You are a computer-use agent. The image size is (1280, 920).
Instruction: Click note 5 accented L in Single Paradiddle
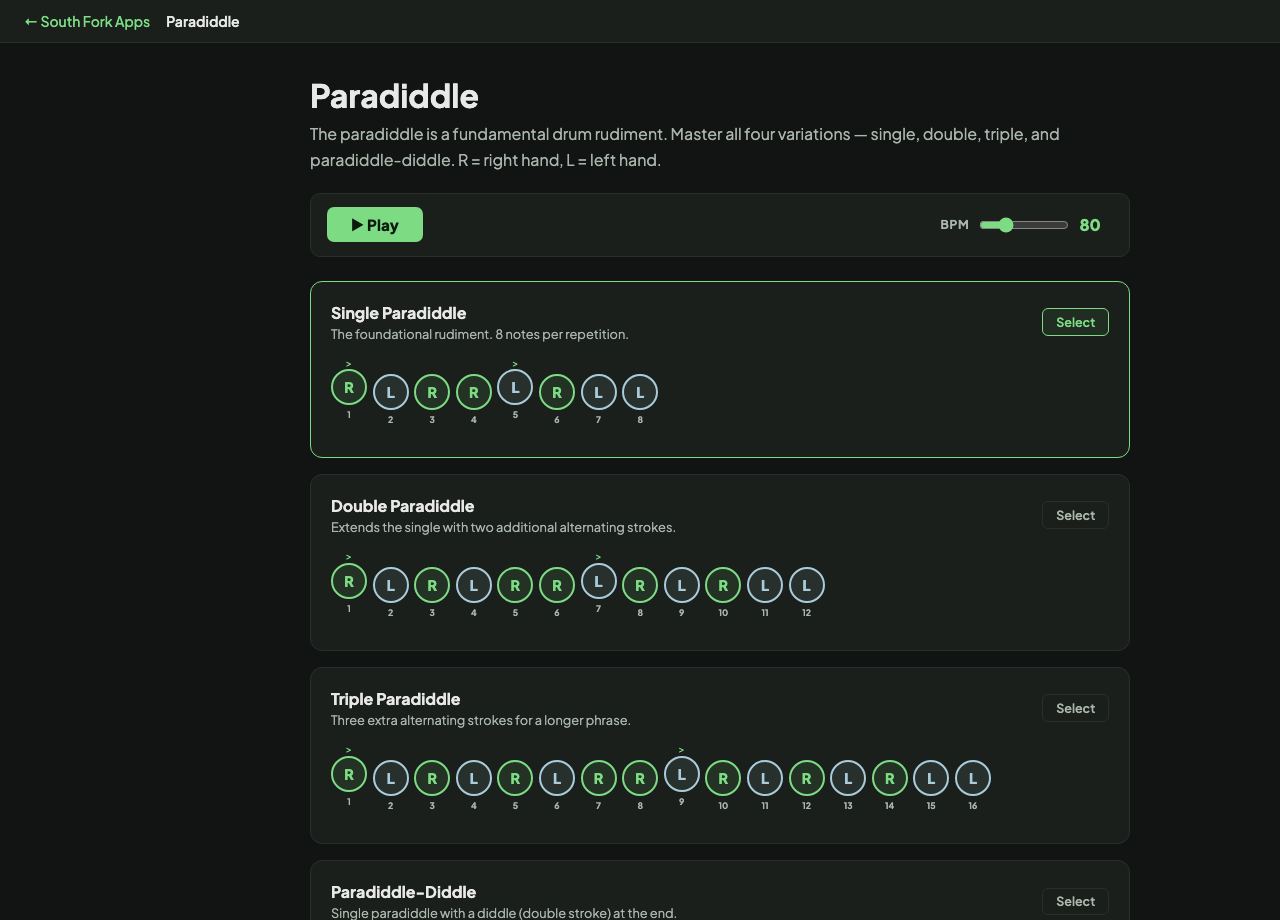(515, 387)
